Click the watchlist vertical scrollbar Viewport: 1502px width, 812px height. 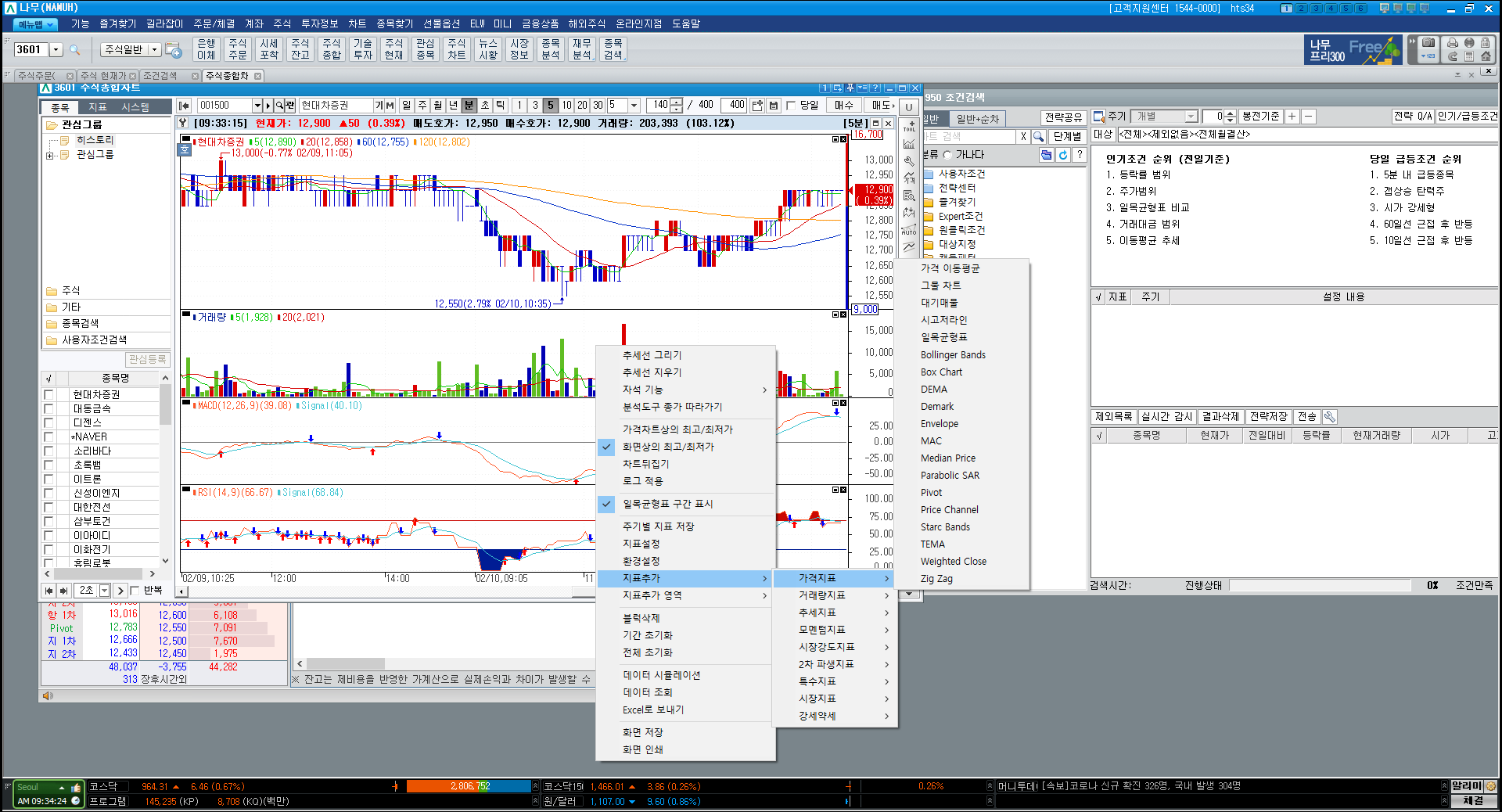coord(165,469)
